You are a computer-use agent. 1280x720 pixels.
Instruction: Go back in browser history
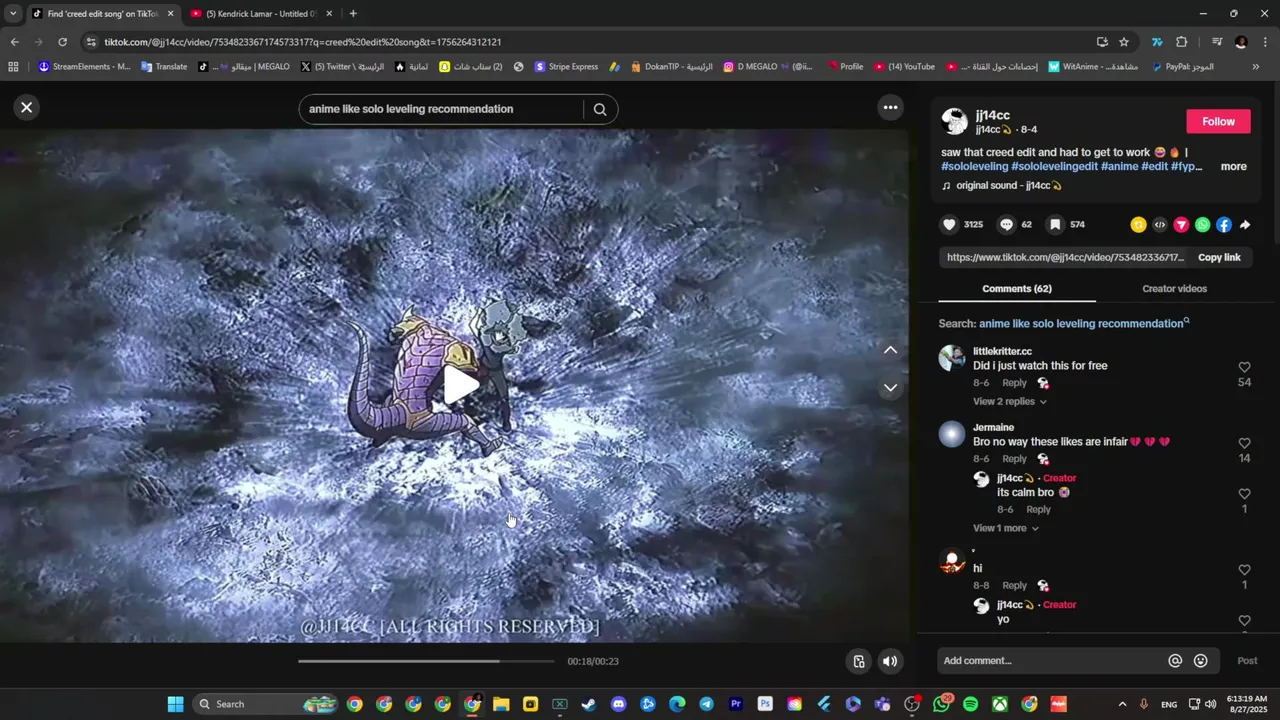pos(14,42)
